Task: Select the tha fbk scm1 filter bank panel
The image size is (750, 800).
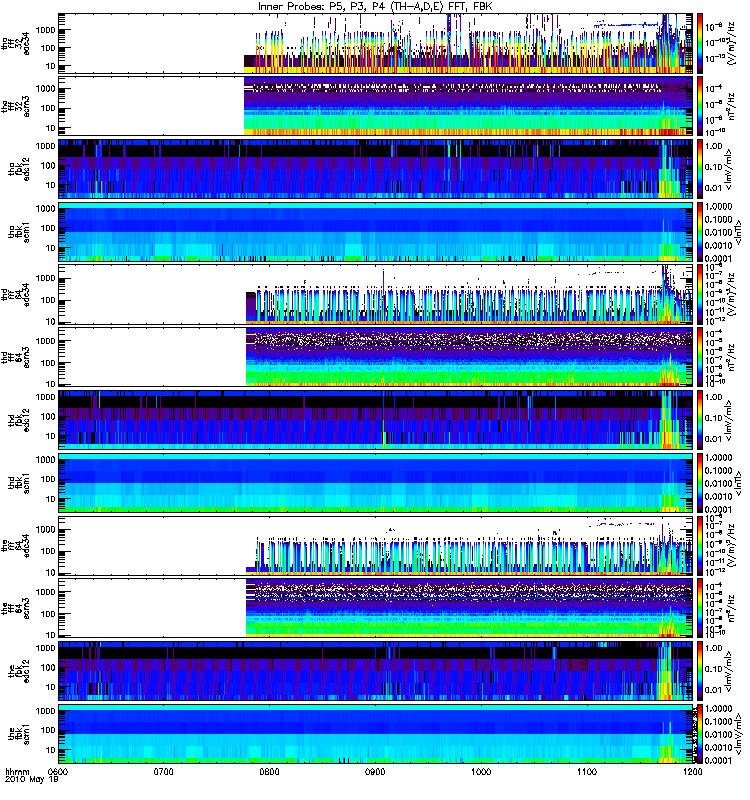Action: pyautogui.click(x=376, y=232)
